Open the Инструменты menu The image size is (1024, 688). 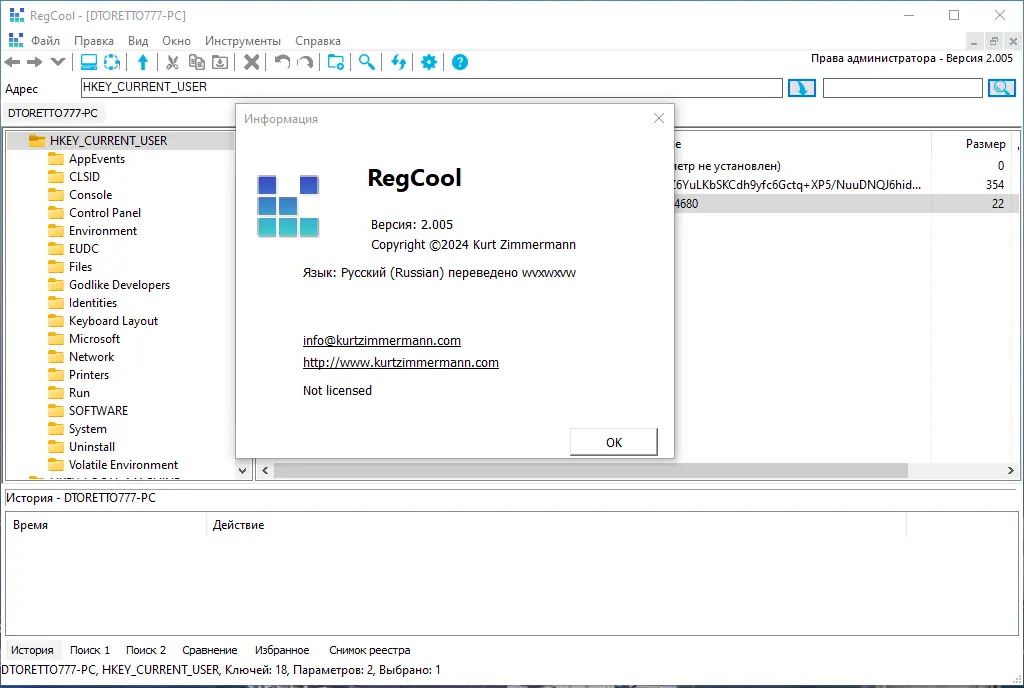(242, 40)
